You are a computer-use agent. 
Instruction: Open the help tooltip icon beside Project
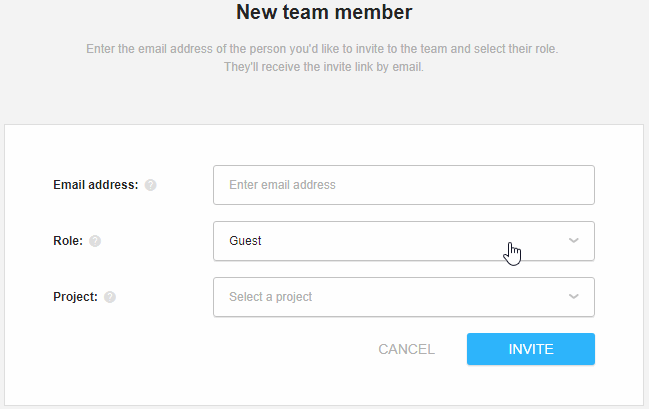(110, 297)
